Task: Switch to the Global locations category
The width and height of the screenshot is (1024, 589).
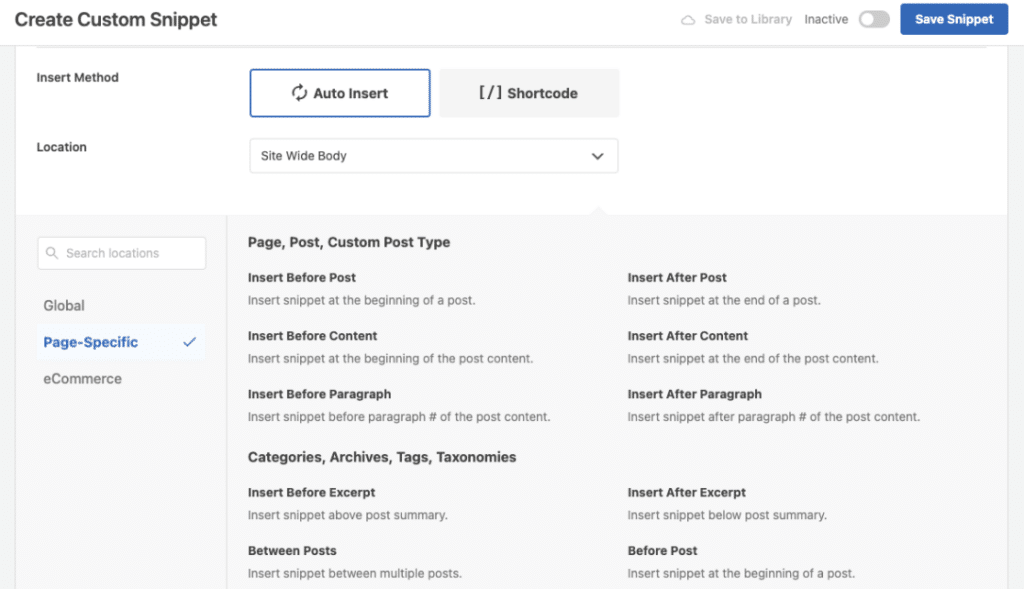Action: pos(64,305)
